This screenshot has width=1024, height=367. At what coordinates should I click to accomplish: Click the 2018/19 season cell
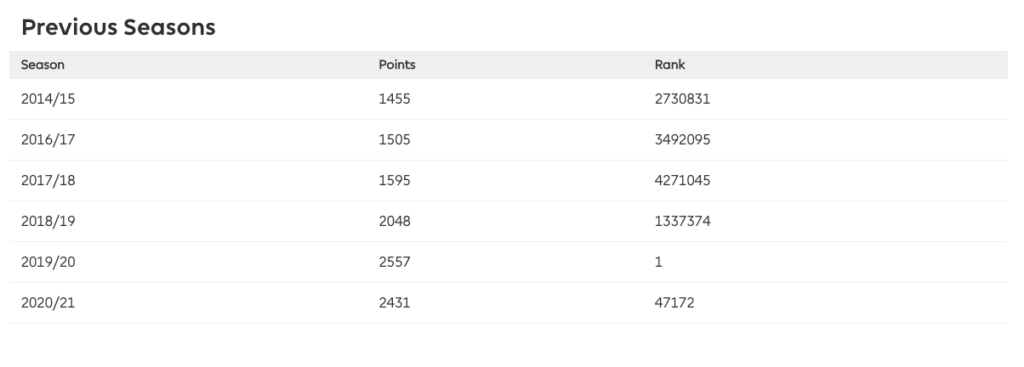point(48,221)
